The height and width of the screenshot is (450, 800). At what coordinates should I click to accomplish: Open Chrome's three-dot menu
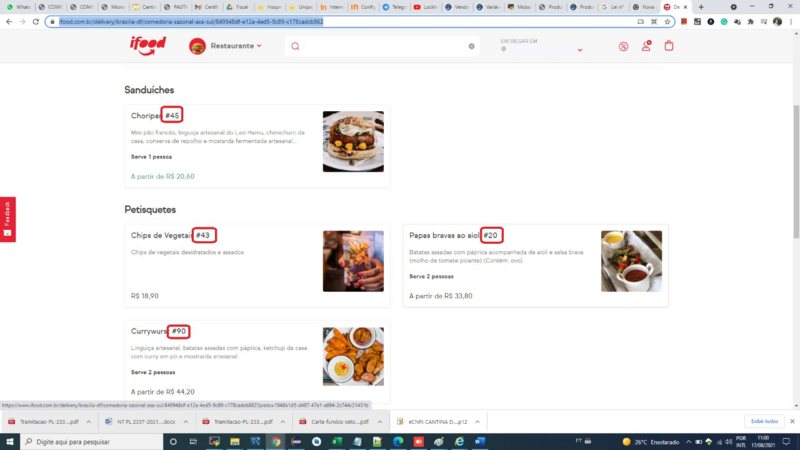(x=791, y=21)
